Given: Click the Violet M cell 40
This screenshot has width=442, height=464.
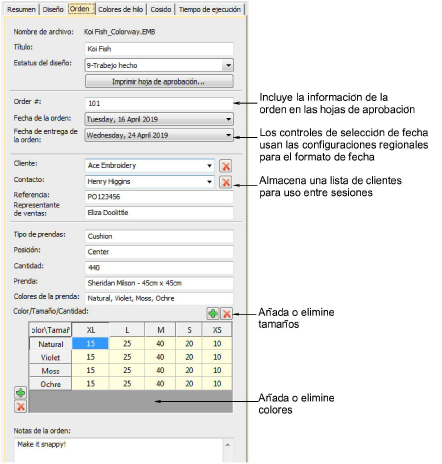Looking at the screenshot, I should tap(161, 357).
